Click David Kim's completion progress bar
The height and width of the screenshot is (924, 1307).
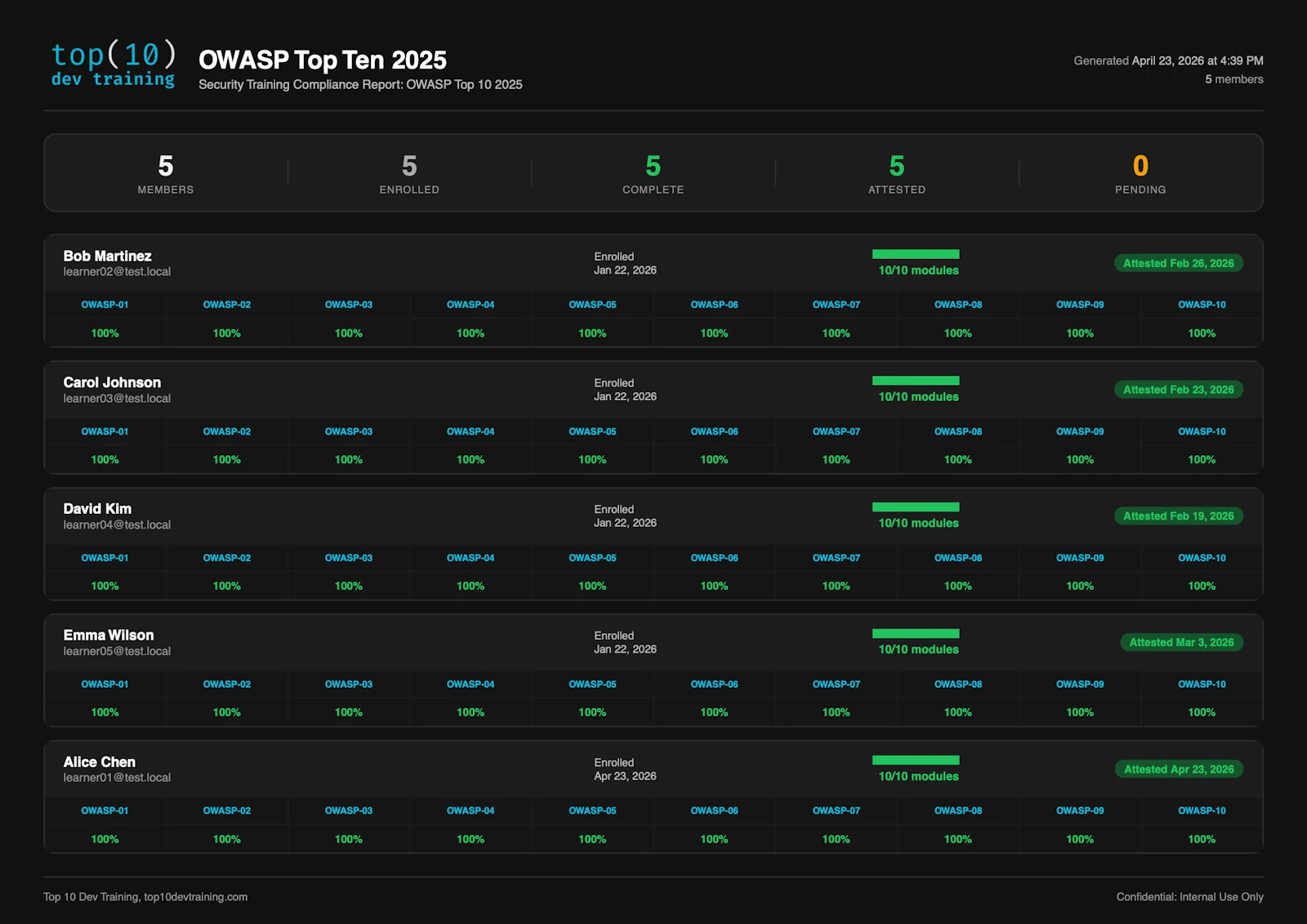pos(916,507)
